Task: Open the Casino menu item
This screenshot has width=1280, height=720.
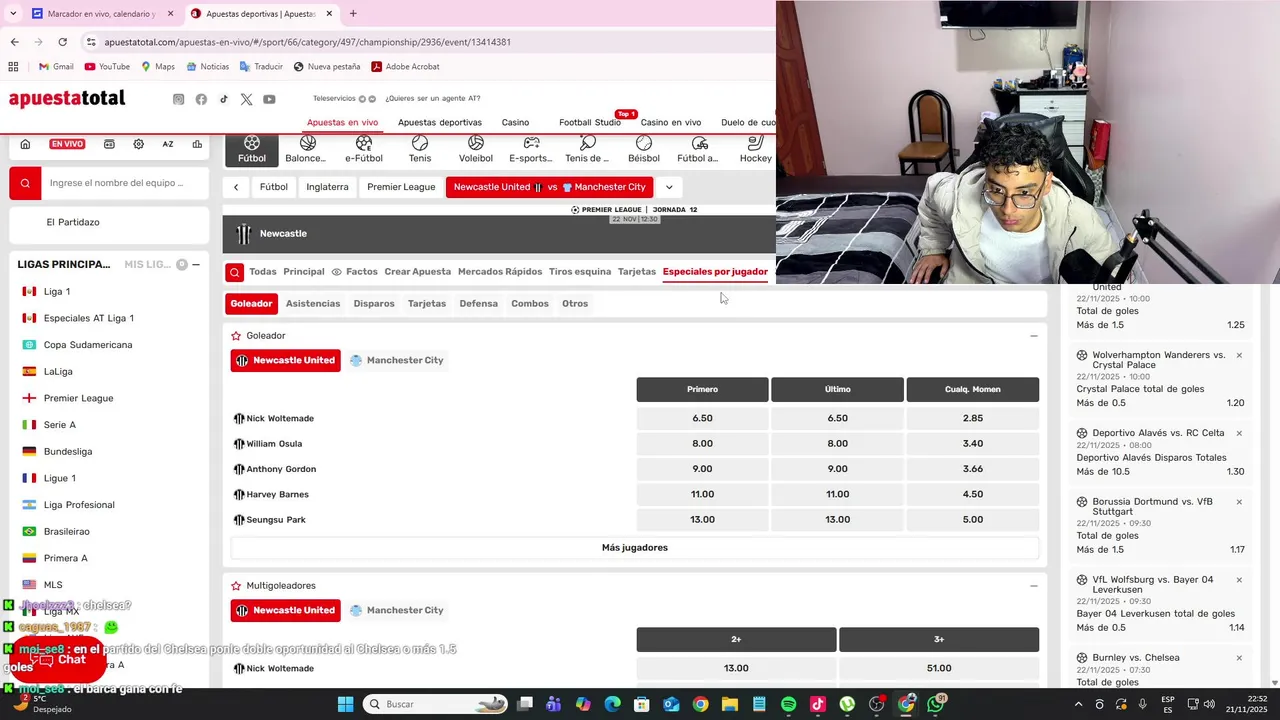Action: (515, 122)
